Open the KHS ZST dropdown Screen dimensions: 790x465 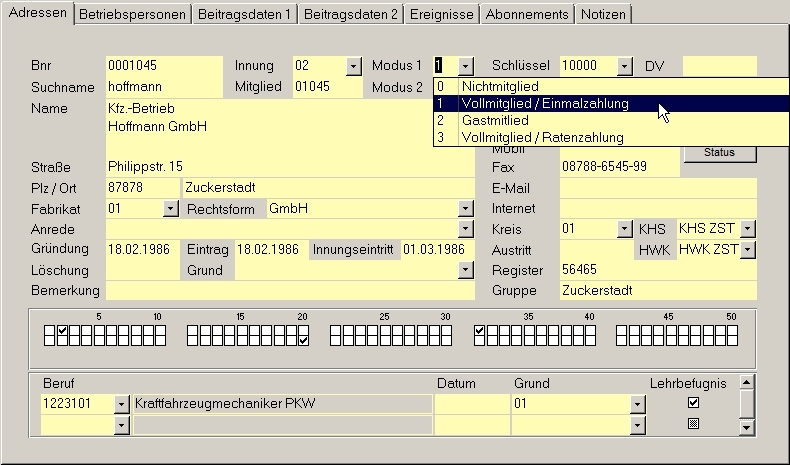(x=747, y=229)
